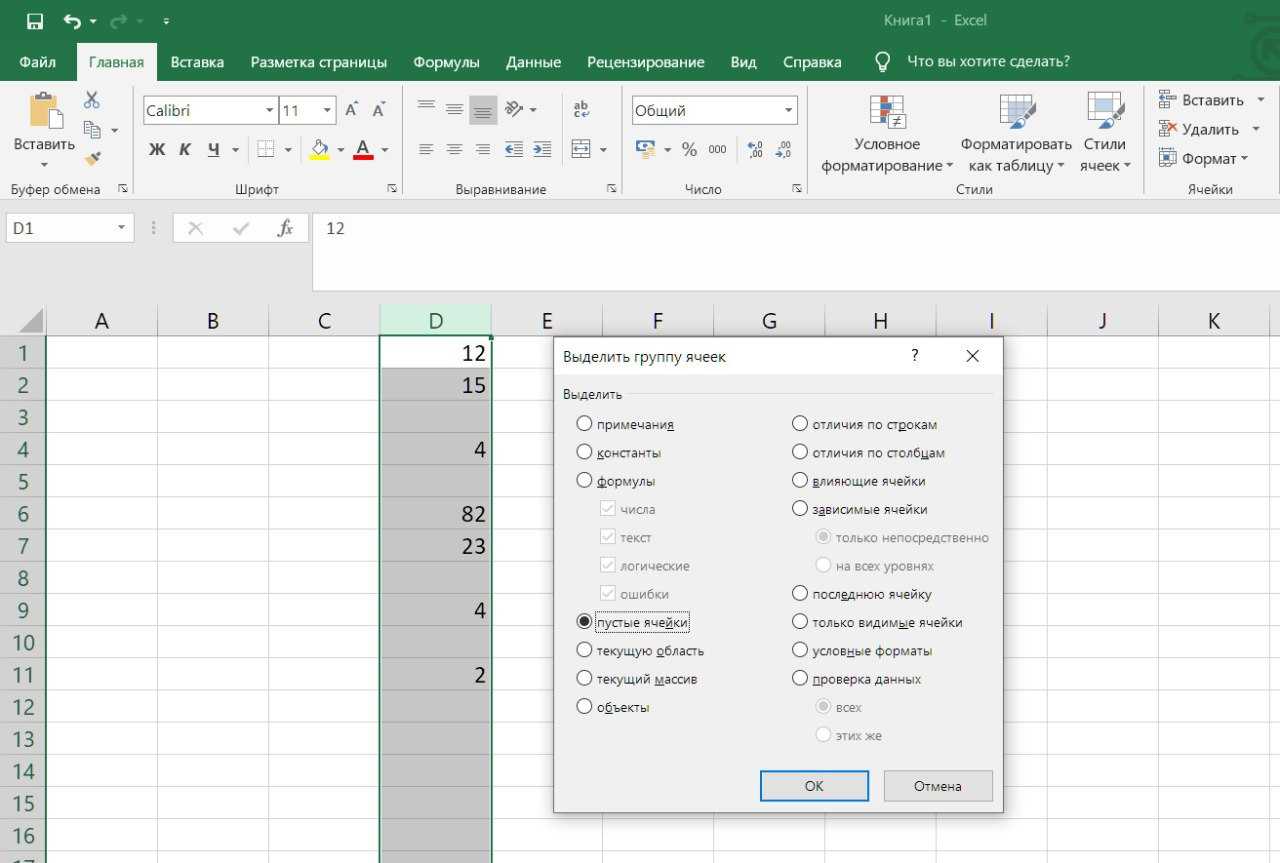
Task: Click the wrap text icon
Action: (582, 109)
